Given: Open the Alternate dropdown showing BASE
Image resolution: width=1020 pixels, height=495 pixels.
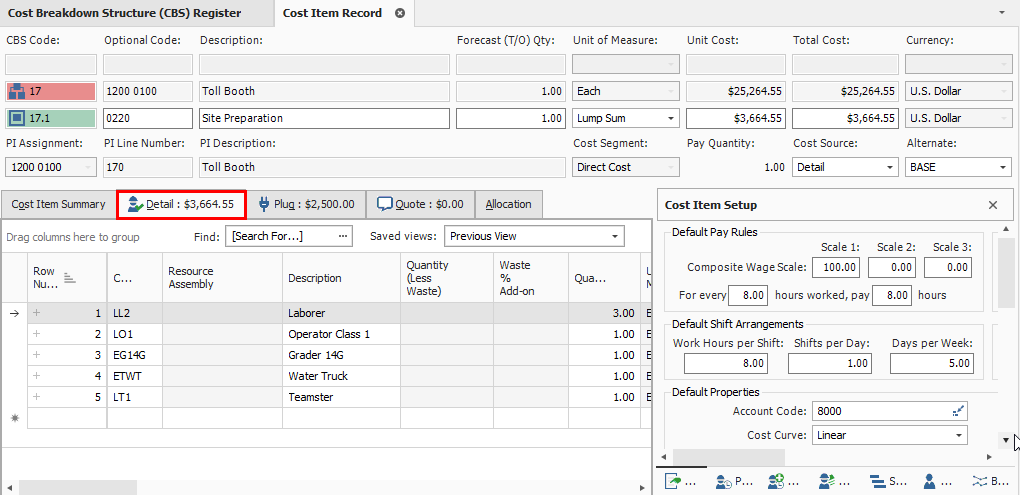Looking at the screenshot, I should coord(1003,167).
